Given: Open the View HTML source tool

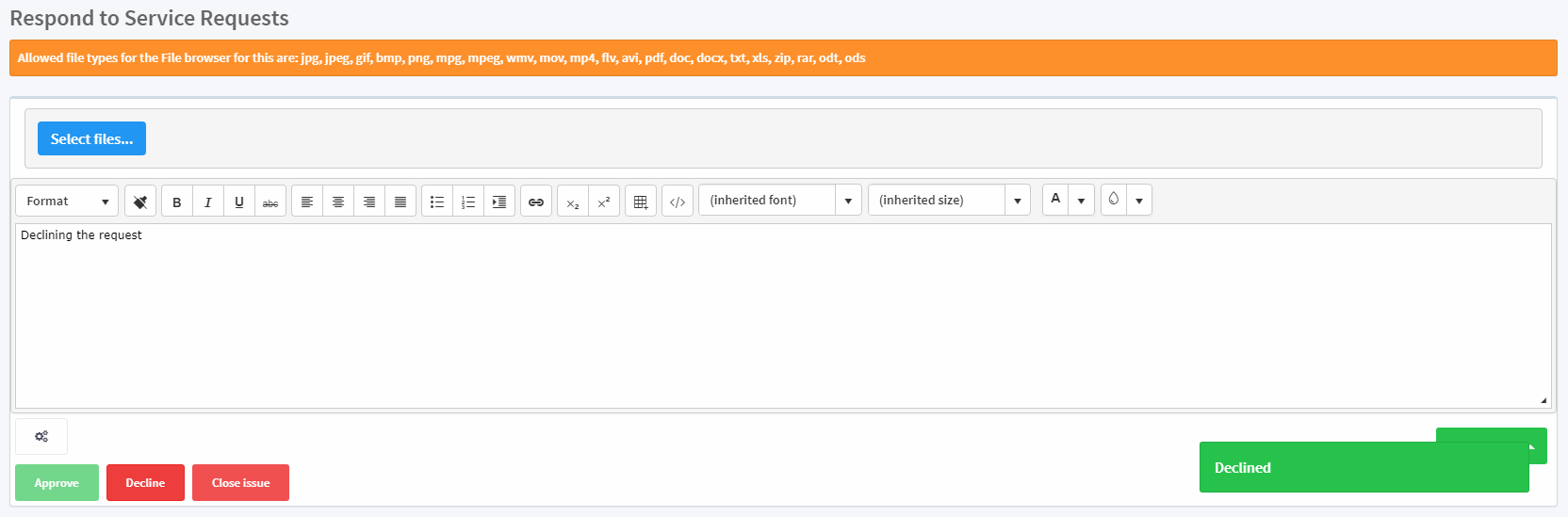Looking at the screenshot, I should pyautogui.click(x=678, y=202).
